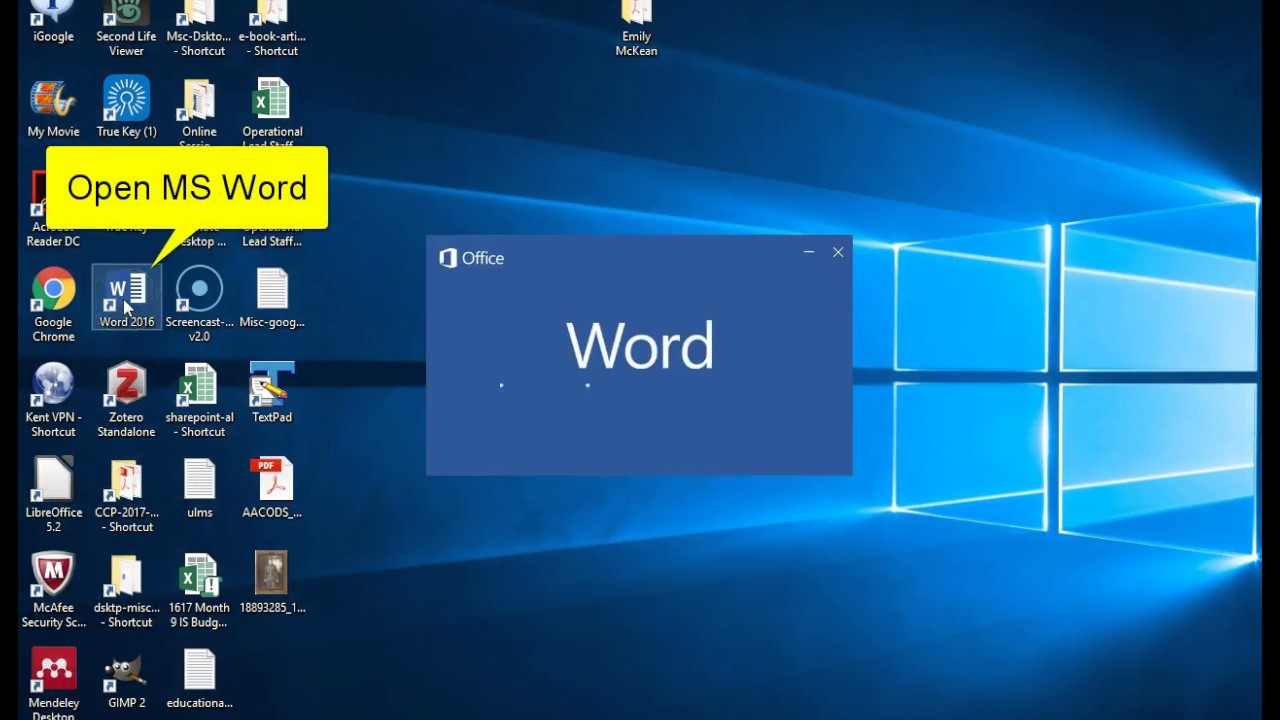
Task: Select the educationa... document icon
Action: pos(199,678)
